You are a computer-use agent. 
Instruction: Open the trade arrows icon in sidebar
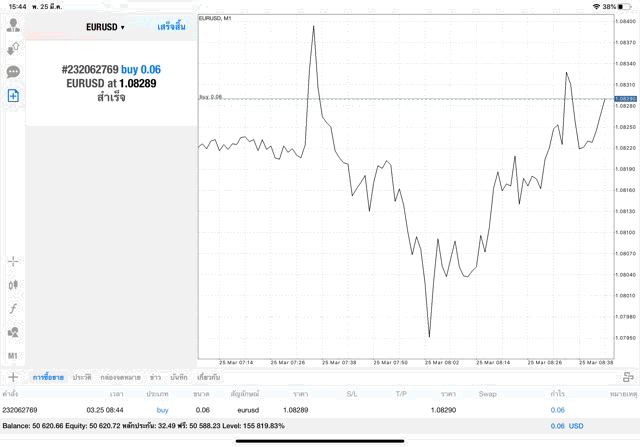13,48
